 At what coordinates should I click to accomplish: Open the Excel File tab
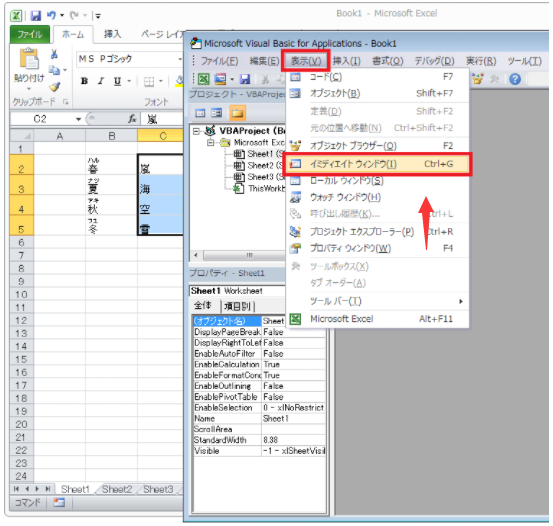pos(30,34)
